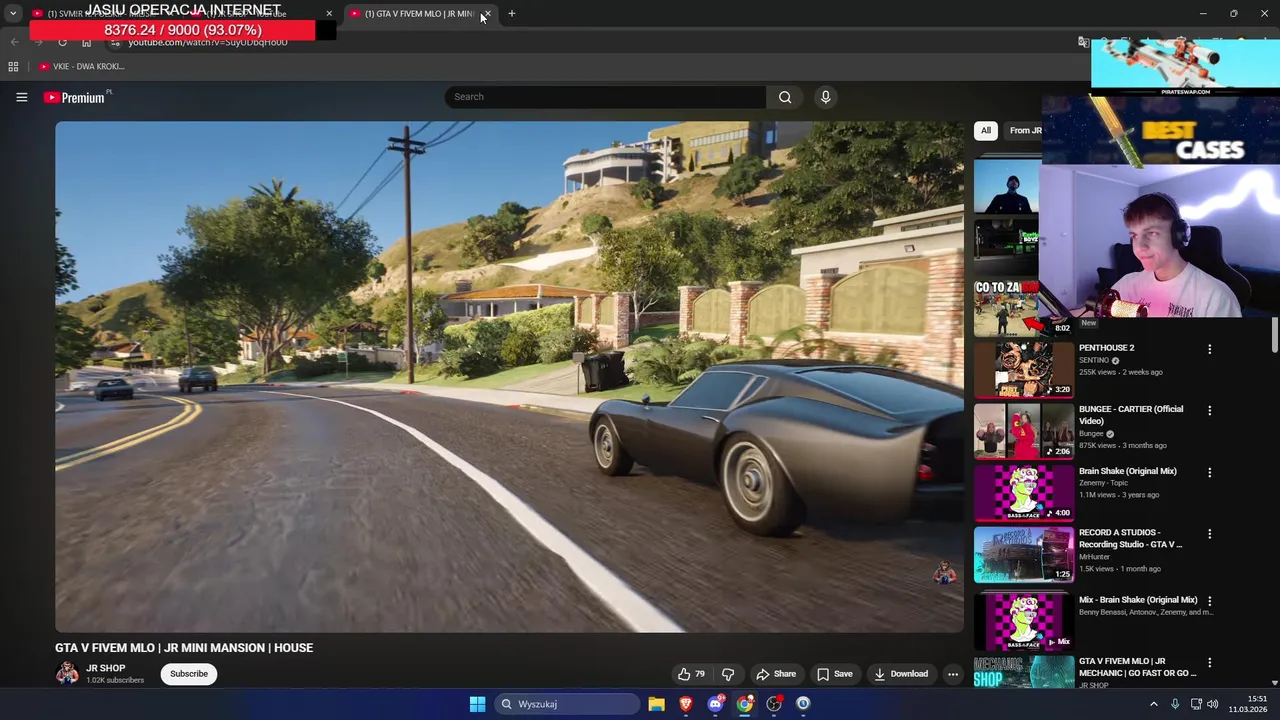Click the page vertical scrollbar
The height and width of the screenshot is (720, 1280).
pyautogui.click(x=1275, y=335)
